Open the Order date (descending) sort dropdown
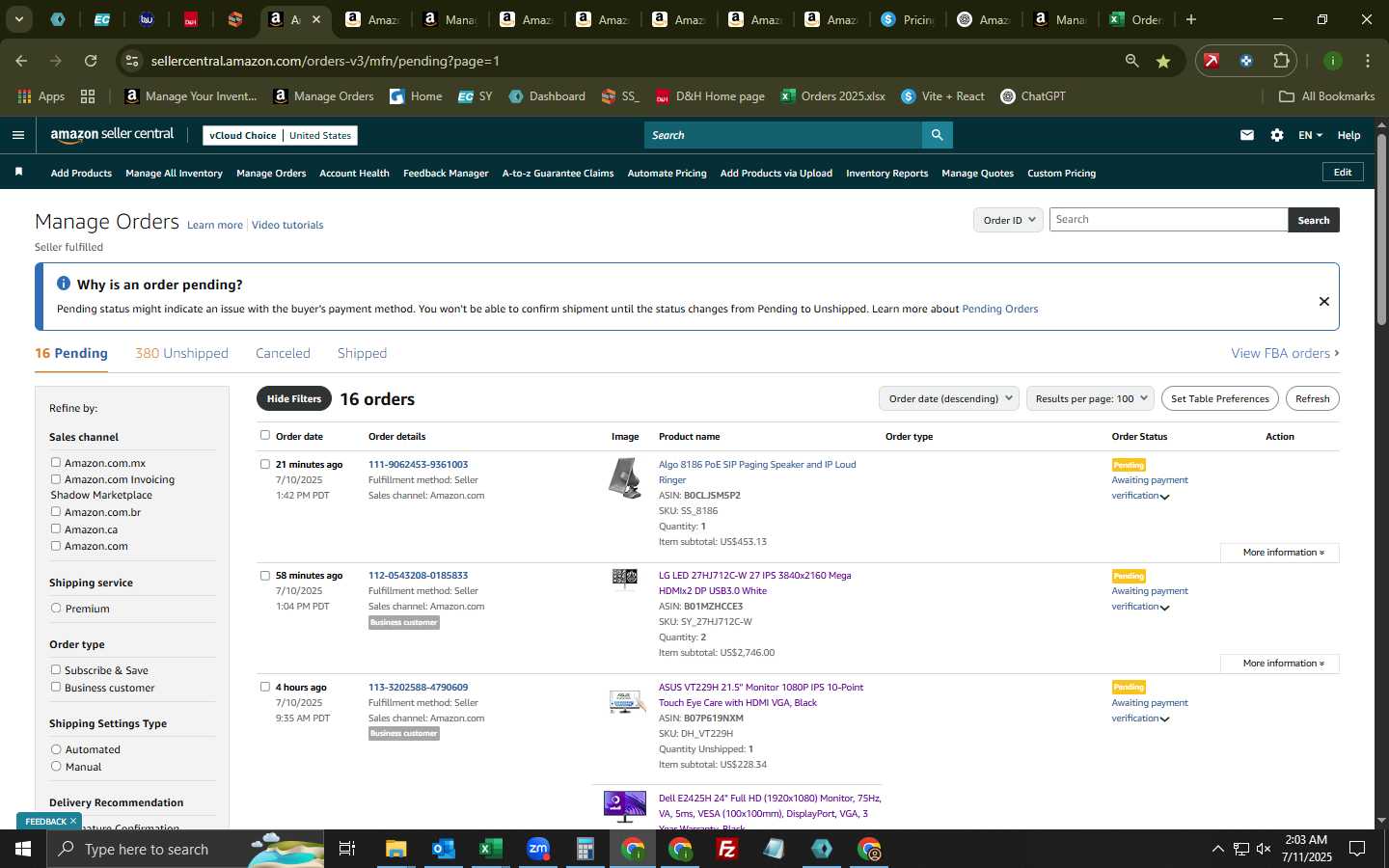1389x868 pixels. [x=949, y=398]
